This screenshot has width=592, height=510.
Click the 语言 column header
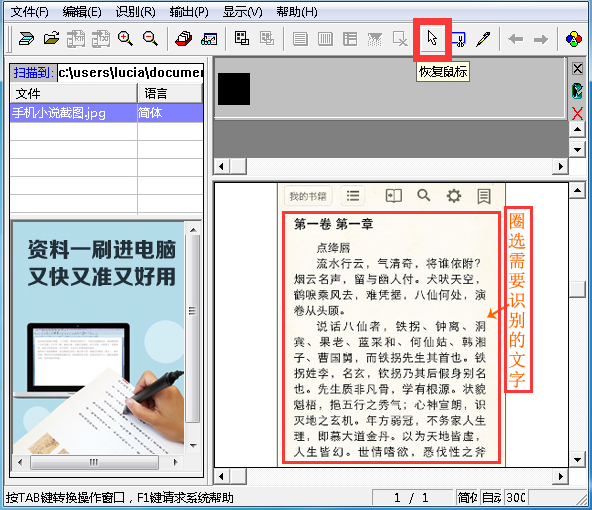[170, 94]
